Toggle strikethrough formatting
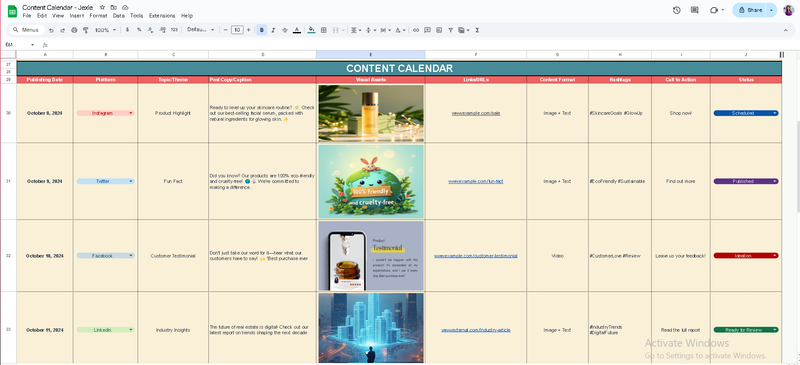The width and height of the screenshot is (800, 365). [285, 30]
